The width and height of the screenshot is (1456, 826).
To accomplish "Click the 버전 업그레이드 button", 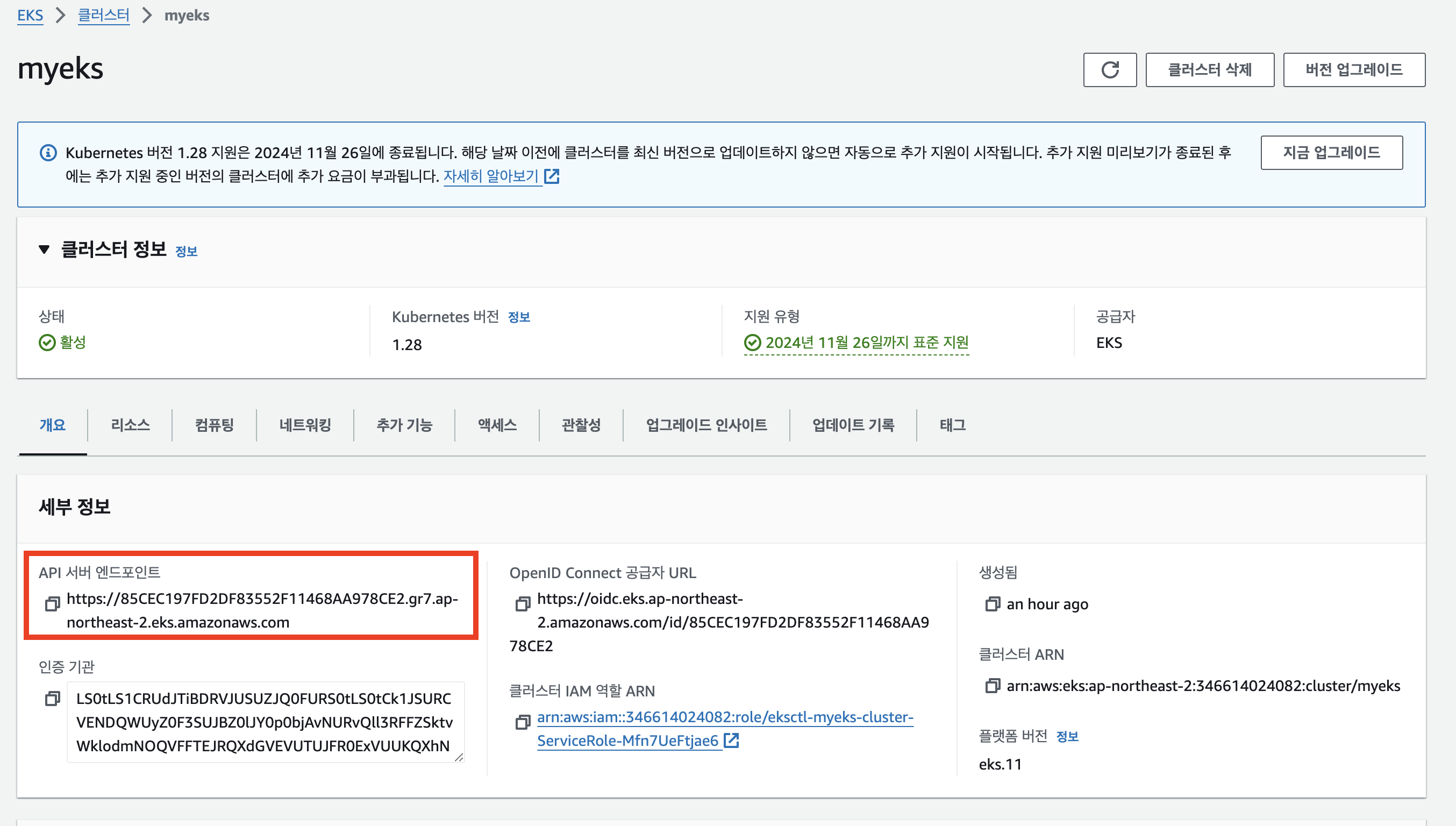I will (x=1353, y=70).
